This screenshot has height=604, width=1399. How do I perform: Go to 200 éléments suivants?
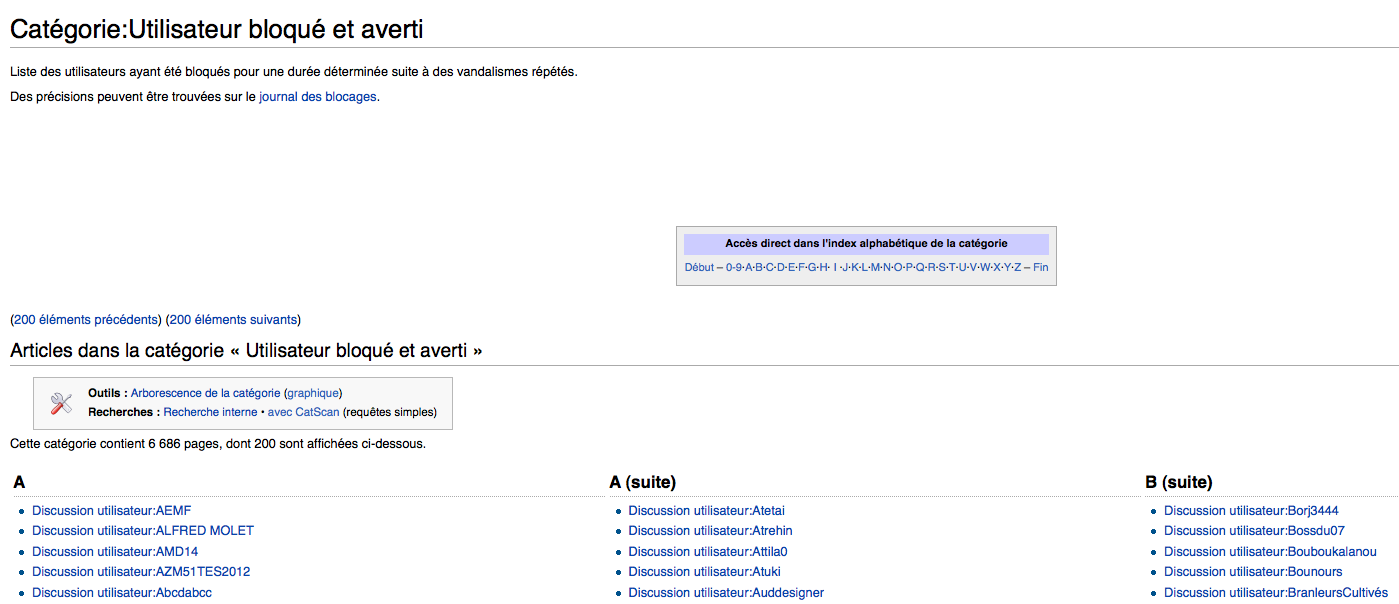tap(233, 320)
